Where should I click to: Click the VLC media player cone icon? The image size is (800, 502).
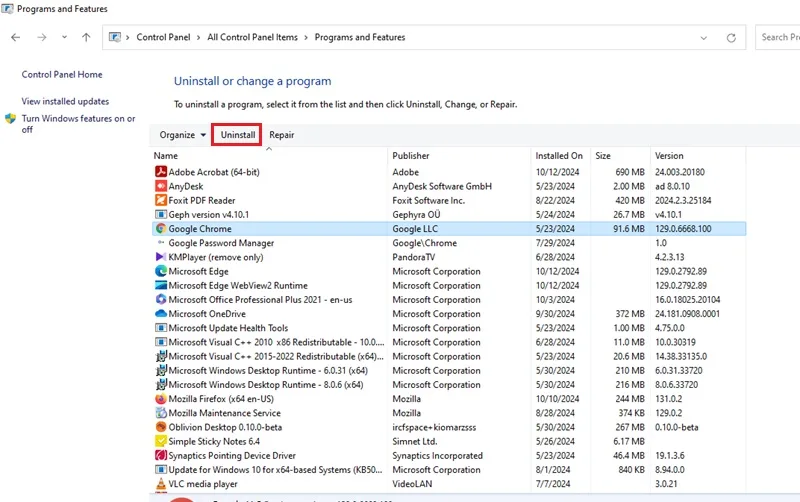click(161, 484)
